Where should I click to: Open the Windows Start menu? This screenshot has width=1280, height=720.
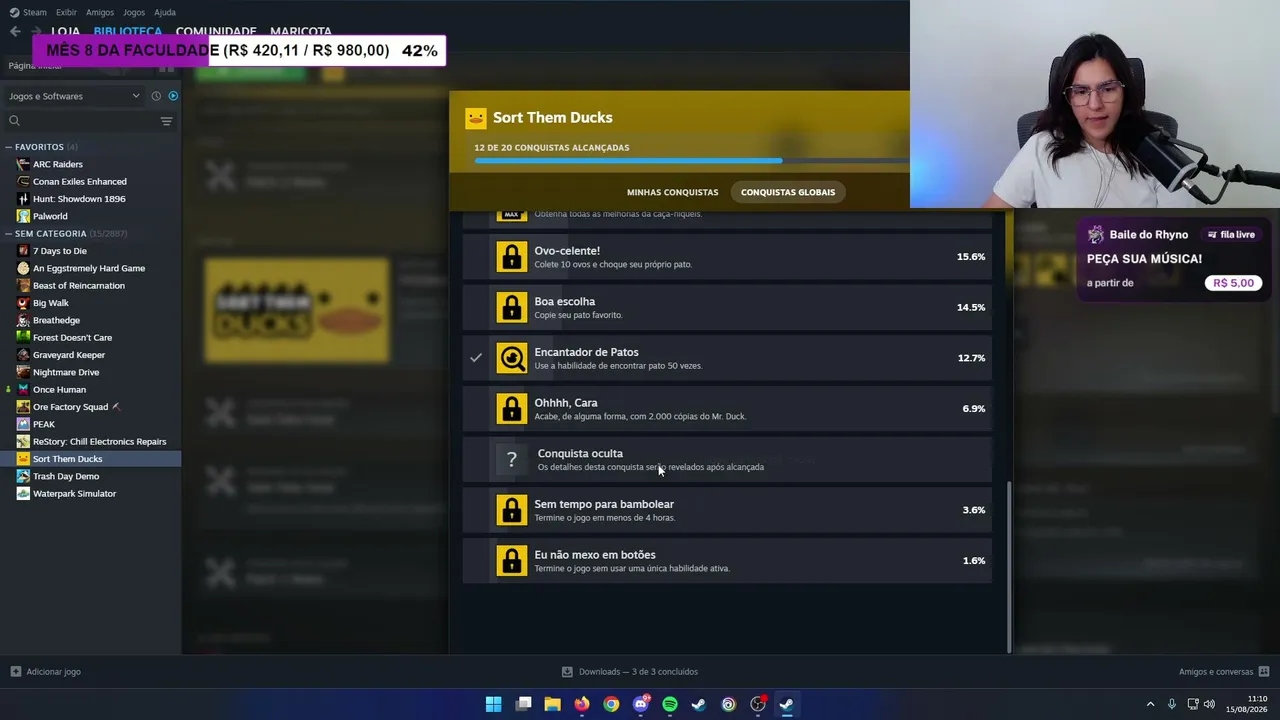(x=494, y=704)
